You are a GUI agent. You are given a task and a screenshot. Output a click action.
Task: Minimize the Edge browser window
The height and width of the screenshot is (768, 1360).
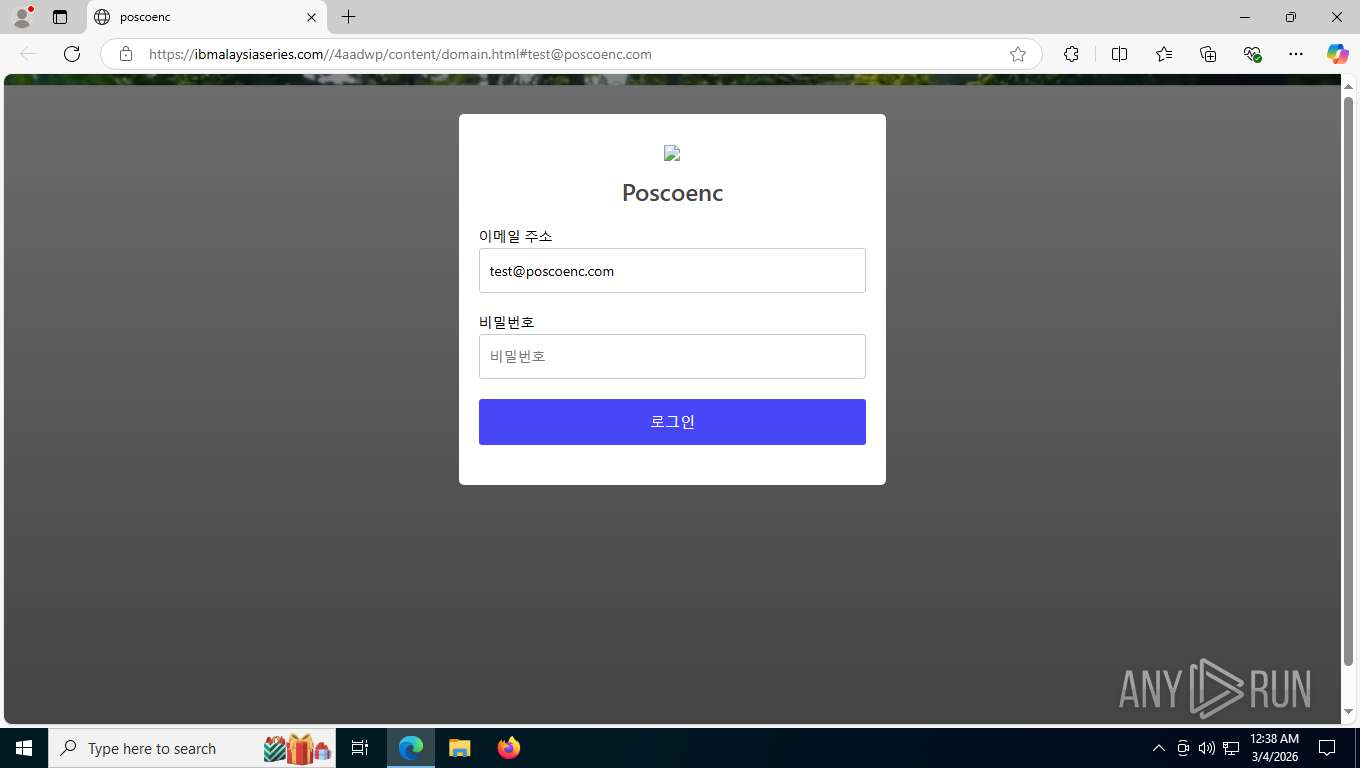1245,17
